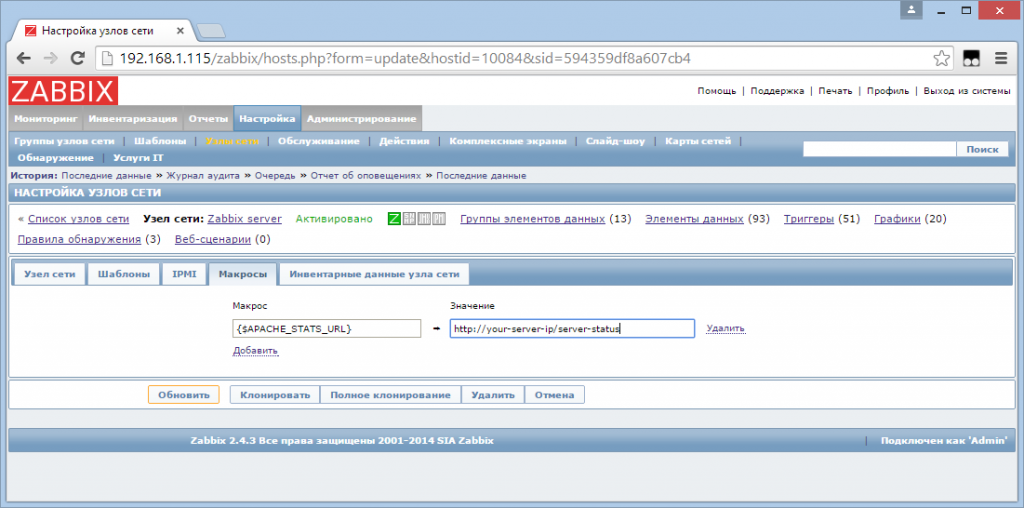Screen dimensions: 1024x508
Task: Reload the page with the refresh icon
Action: [77, 58]
